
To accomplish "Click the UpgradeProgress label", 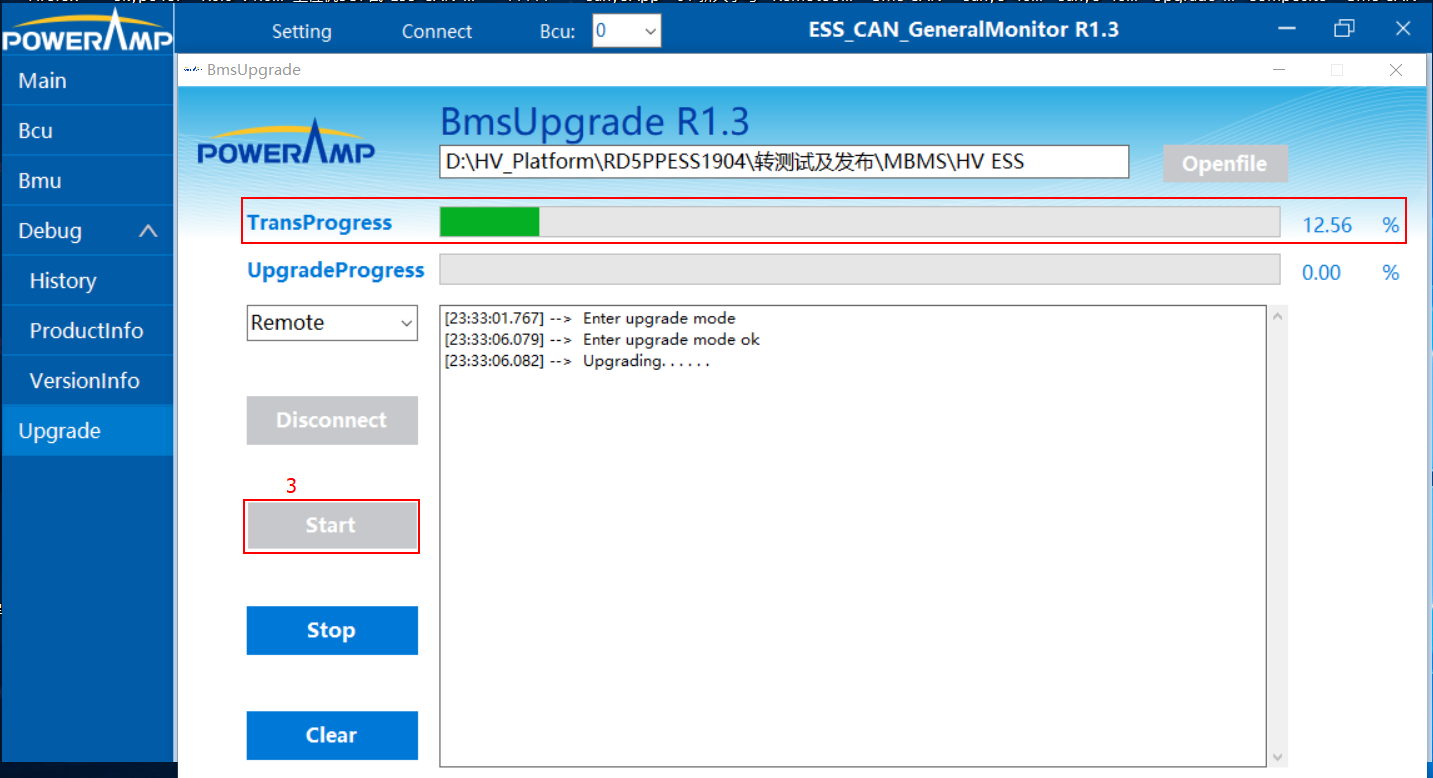I will point(336,270).
